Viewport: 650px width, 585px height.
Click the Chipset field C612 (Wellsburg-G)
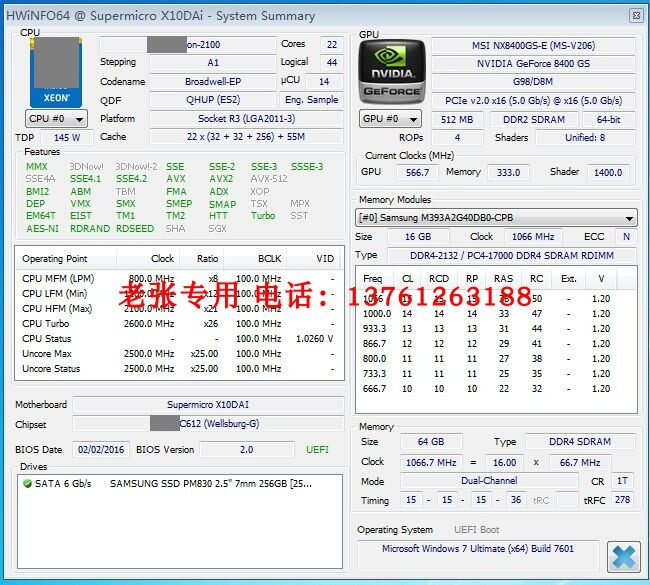[x=208, y=424]
